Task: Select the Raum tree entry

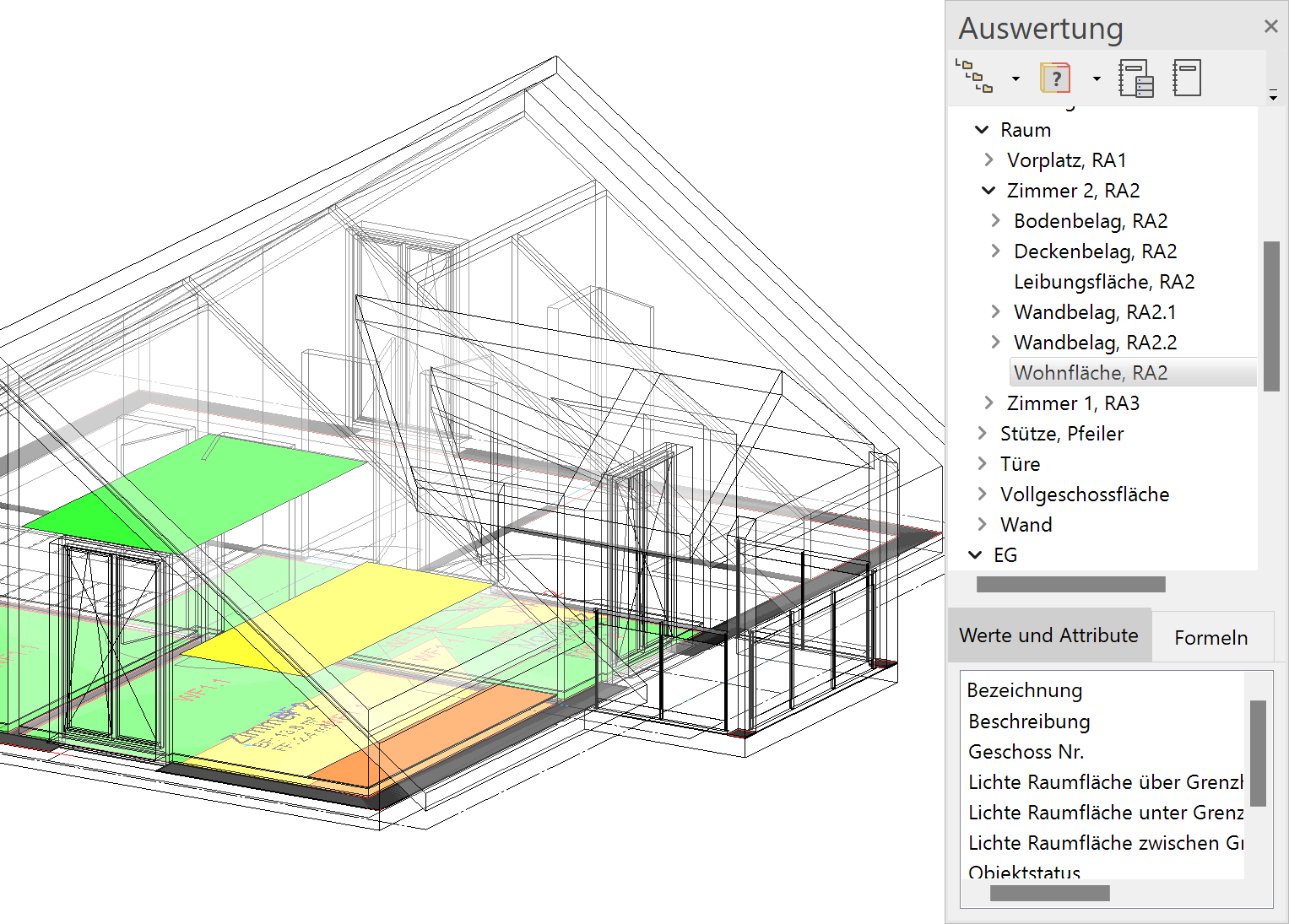Action: (x=1026, y=130)
